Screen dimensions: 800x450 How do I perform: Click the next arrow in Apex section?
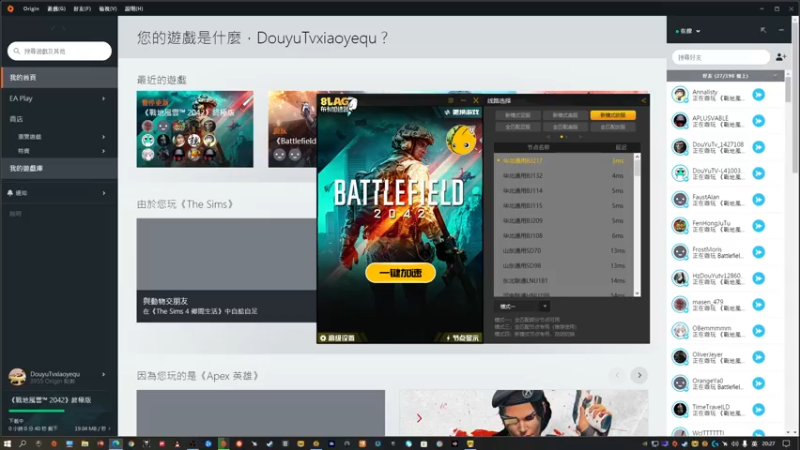pyautogui.click(x=639, y=376)
